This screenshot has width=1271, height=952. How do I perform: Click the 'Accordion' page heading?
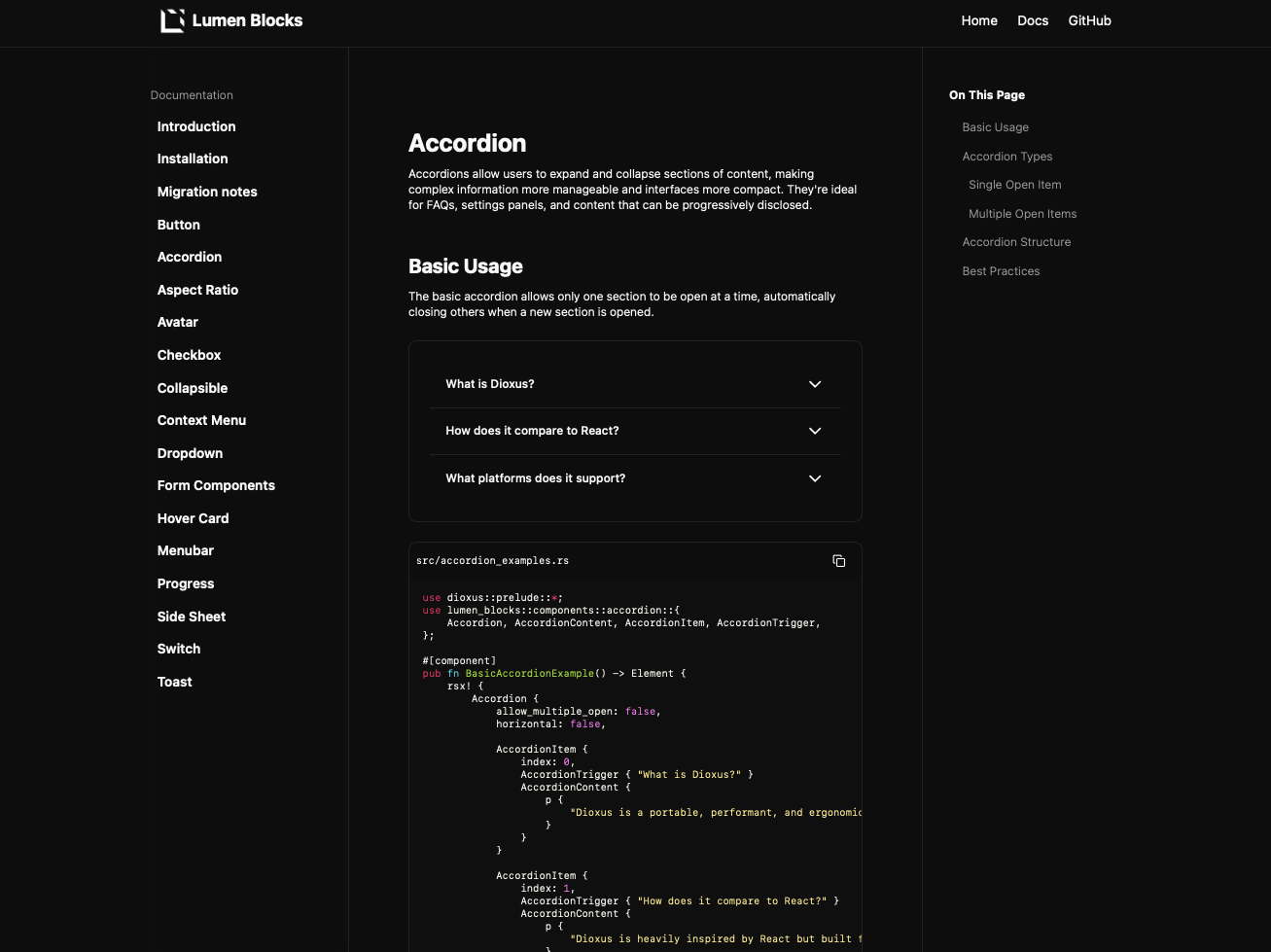[467, 143]
